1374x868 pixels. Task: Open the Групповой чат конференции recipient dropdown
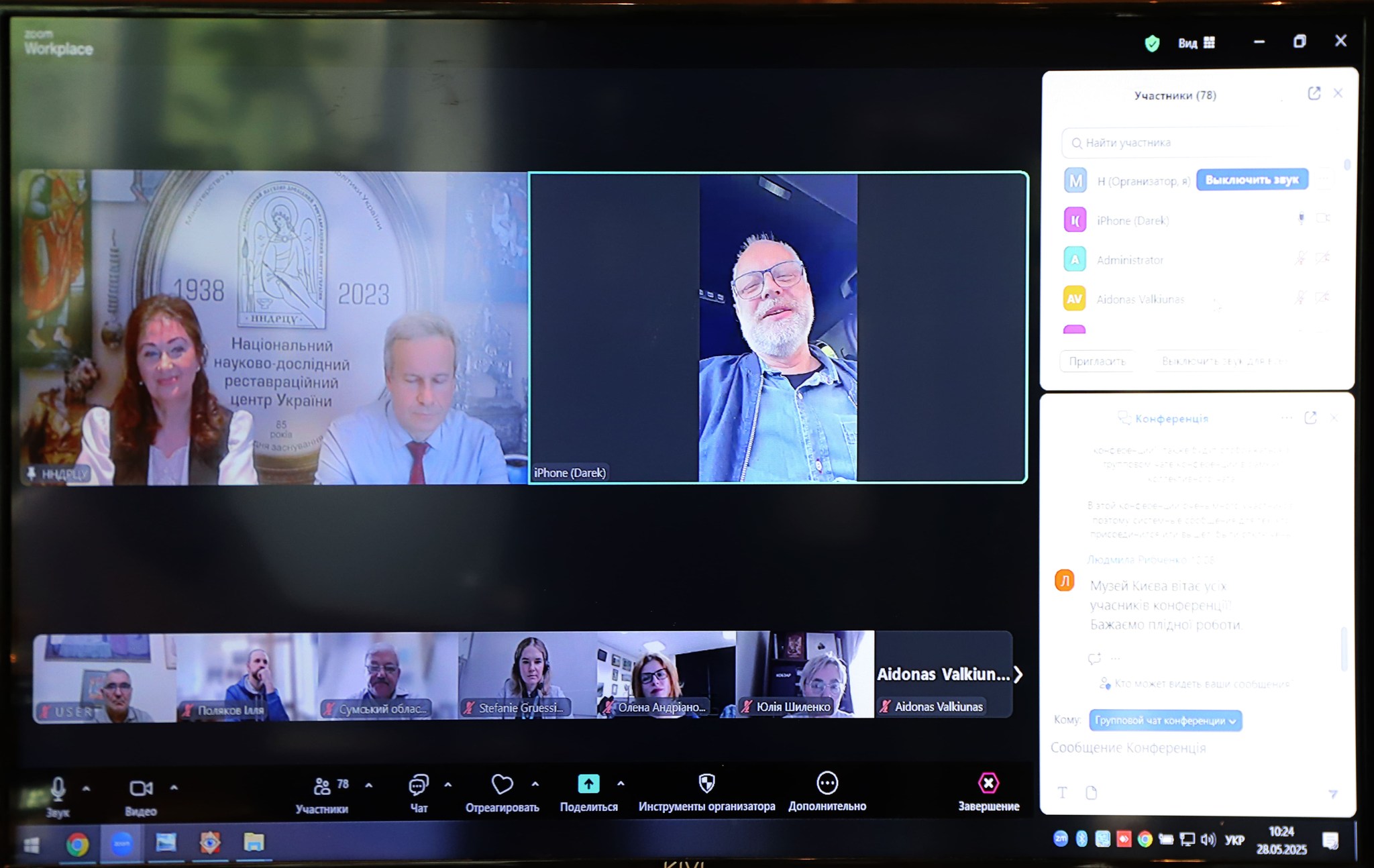coord(1165,720)
